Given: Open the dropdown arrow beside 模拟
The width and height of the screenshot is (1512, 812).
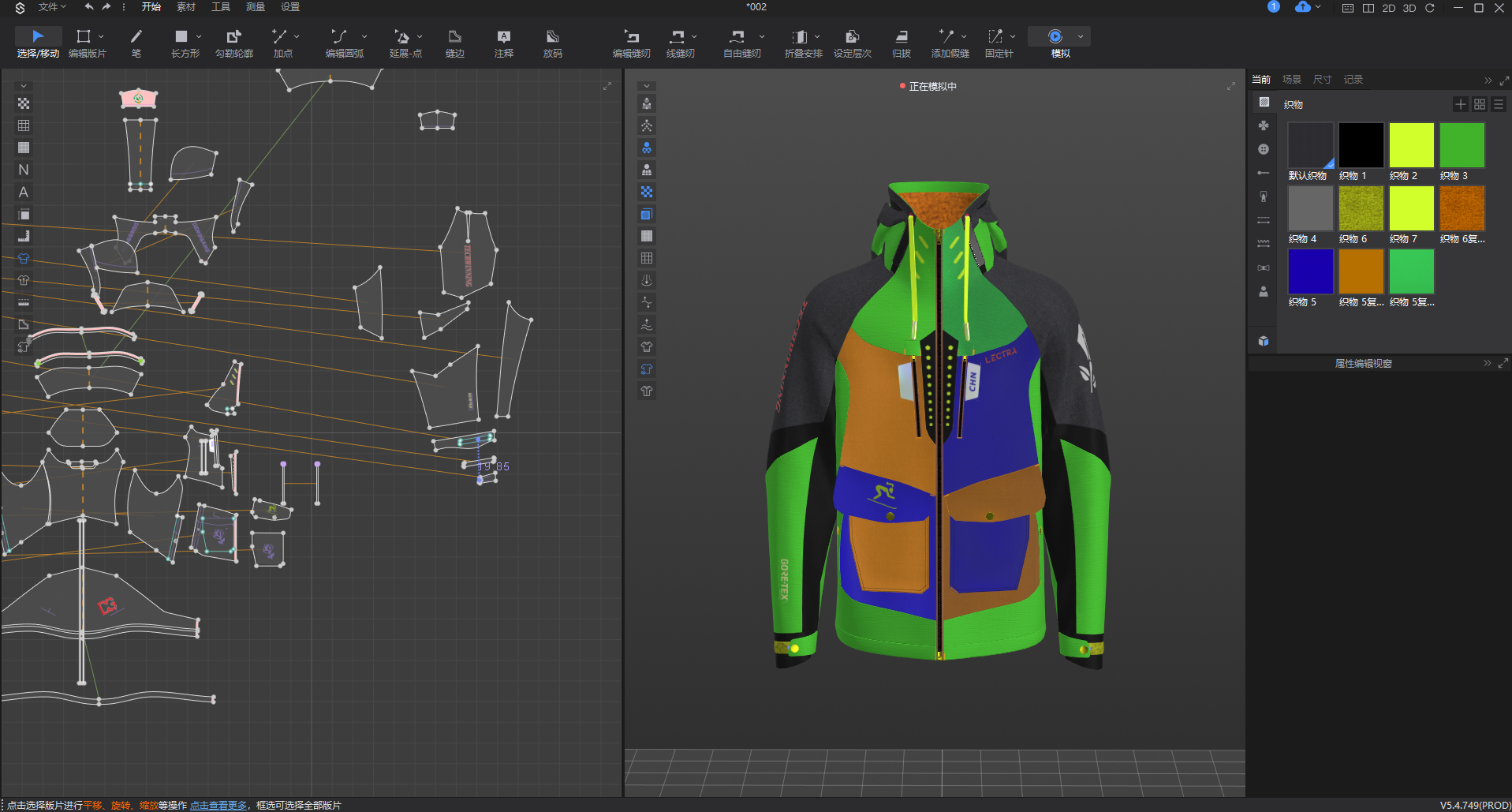Looking at the screenshot, I should (1081, 36).
